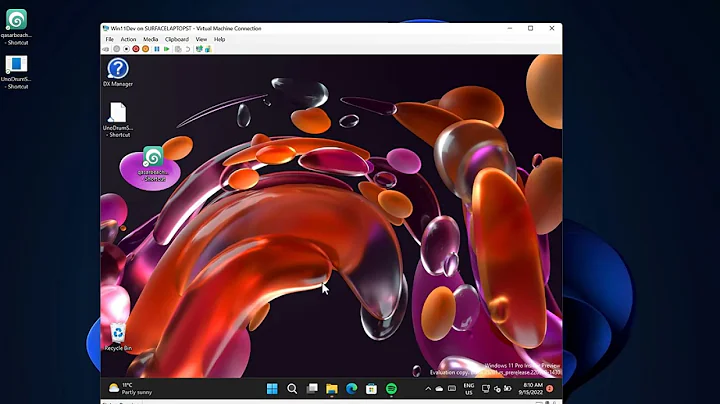Maximize the Virtual Machine Connection window
Viewport: 720px width, 404px height.
click(530, 28)
